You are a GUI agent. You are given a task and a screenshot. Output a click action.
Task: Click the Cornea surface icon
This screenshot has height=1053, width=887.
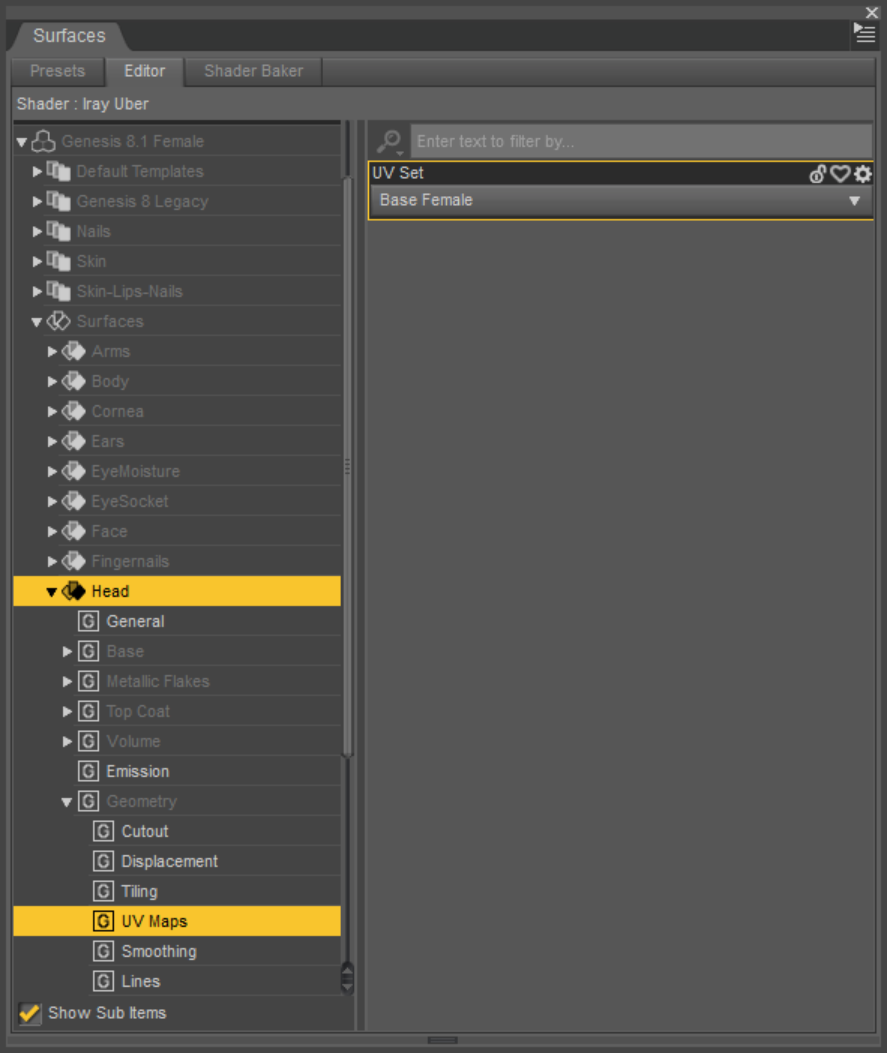click(74, 412)
